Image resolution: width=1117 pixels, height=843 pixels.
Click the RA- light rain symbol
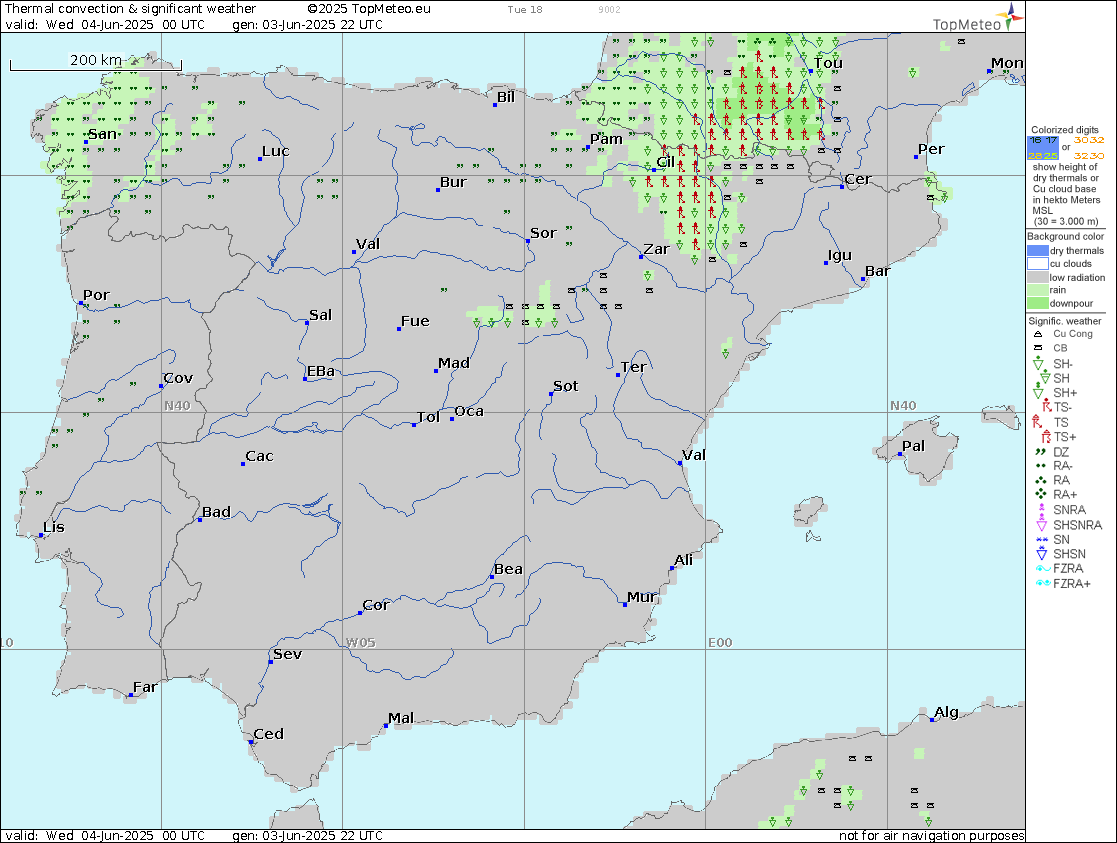point(1041,465)
